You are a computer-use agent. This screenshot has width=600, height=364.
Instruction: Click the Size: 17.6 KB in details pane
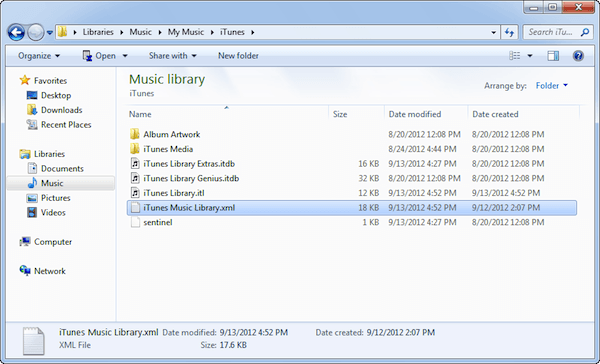(223, 345)
